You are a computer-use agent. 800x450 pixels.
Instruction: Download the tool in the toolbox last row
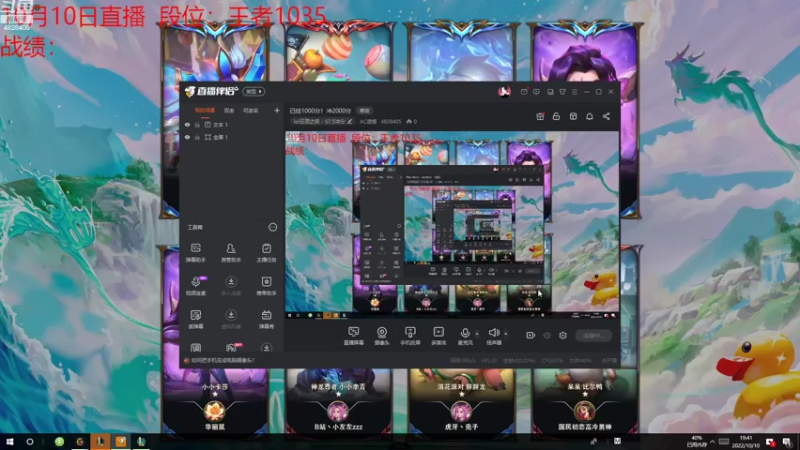coord(266,347)
